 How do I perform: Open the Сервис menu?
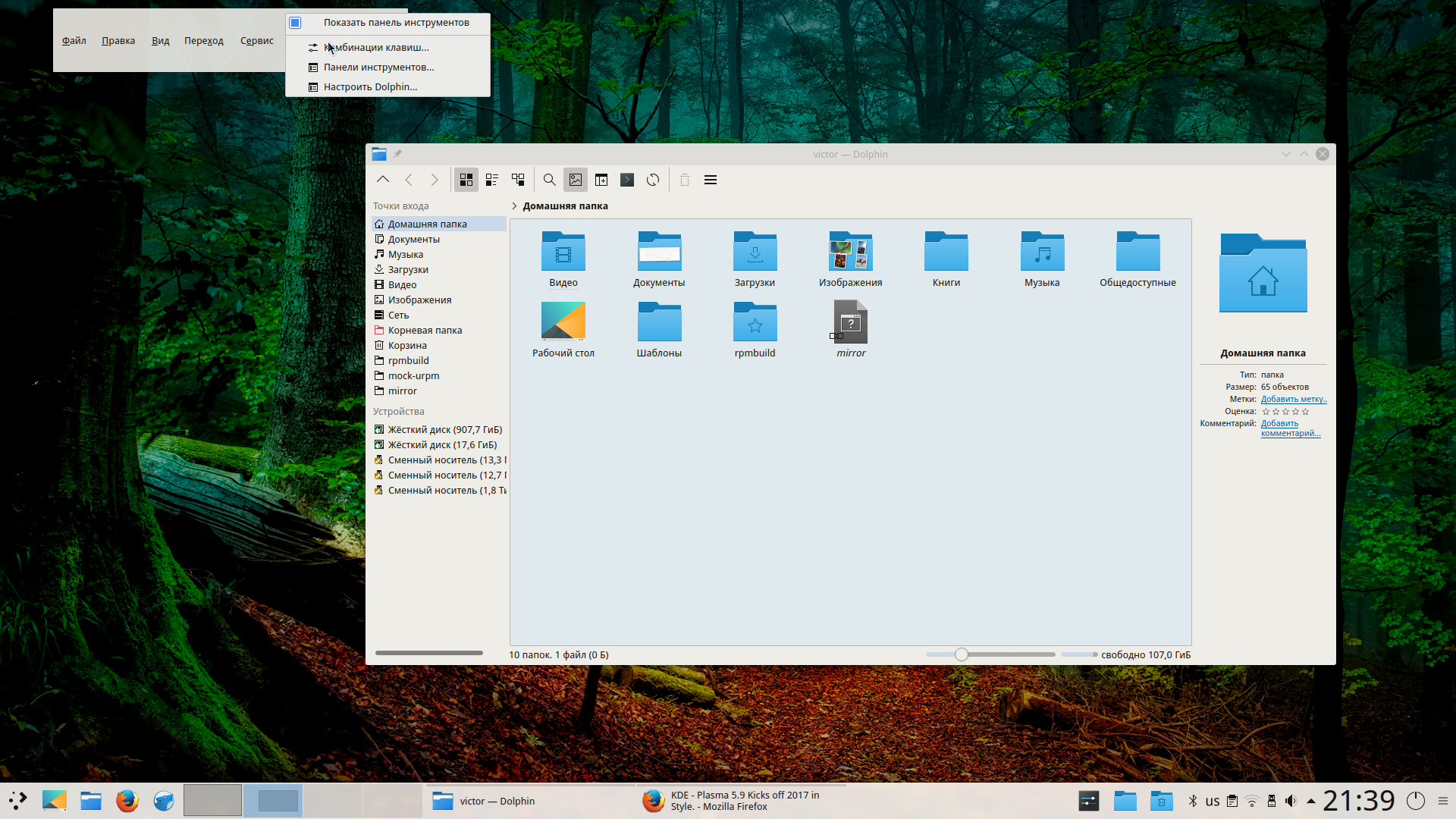point(256,41)
